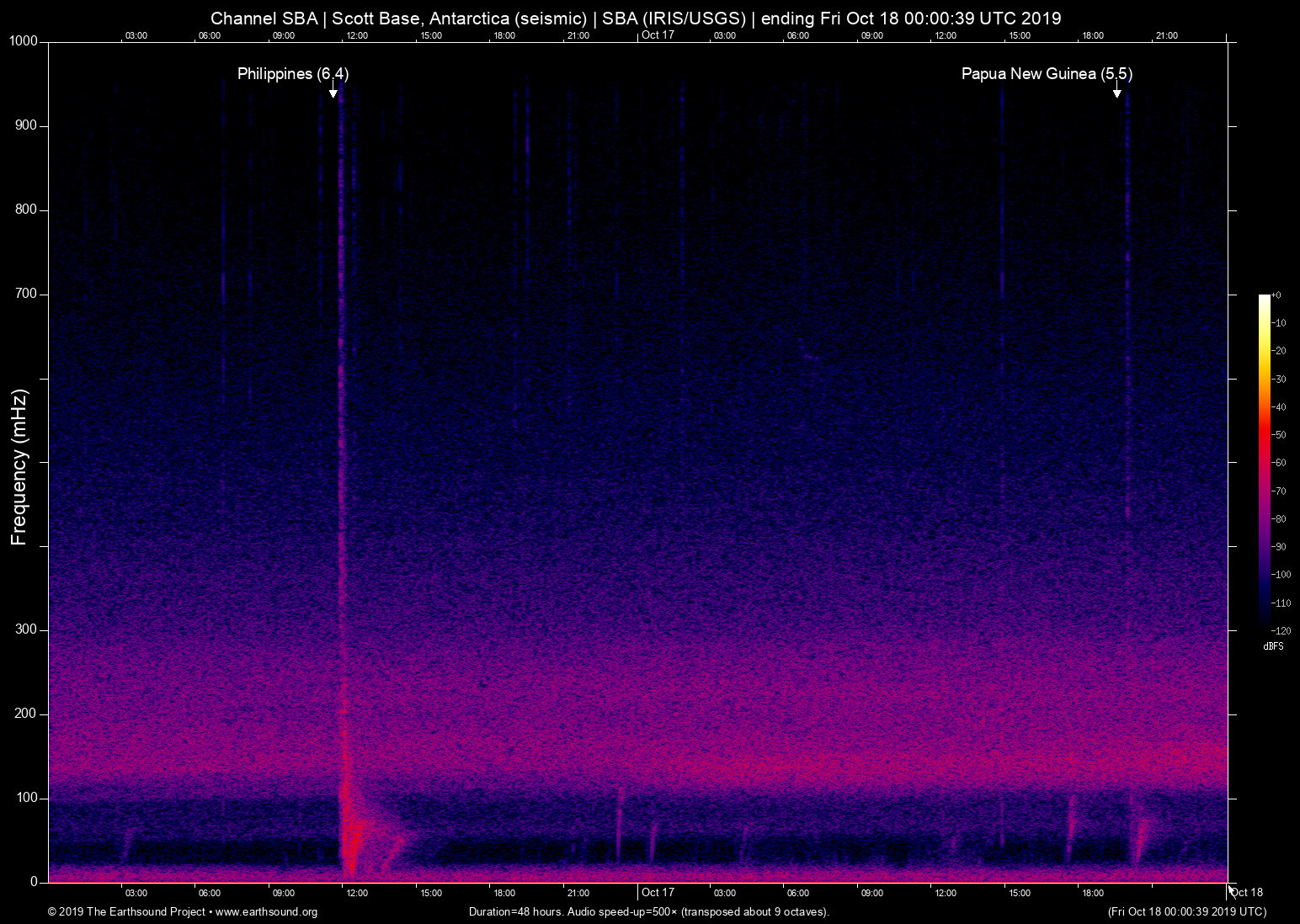This screenshot has height=924, width=1300.
Task: Select the Philippines (6.4) event label
Action: click(292, 74)
